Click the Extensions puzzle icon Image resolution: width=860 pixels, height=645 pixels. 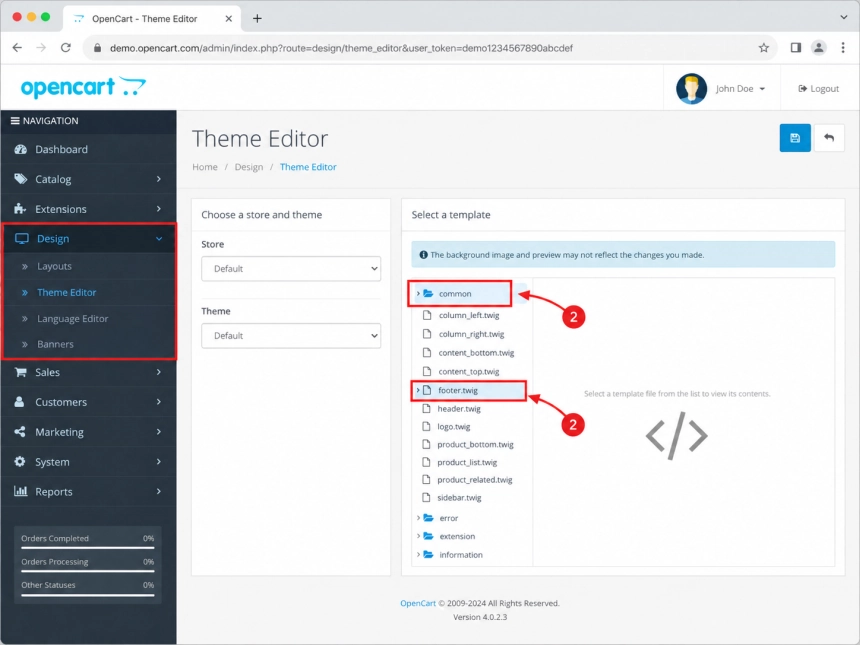coord(20,208)
